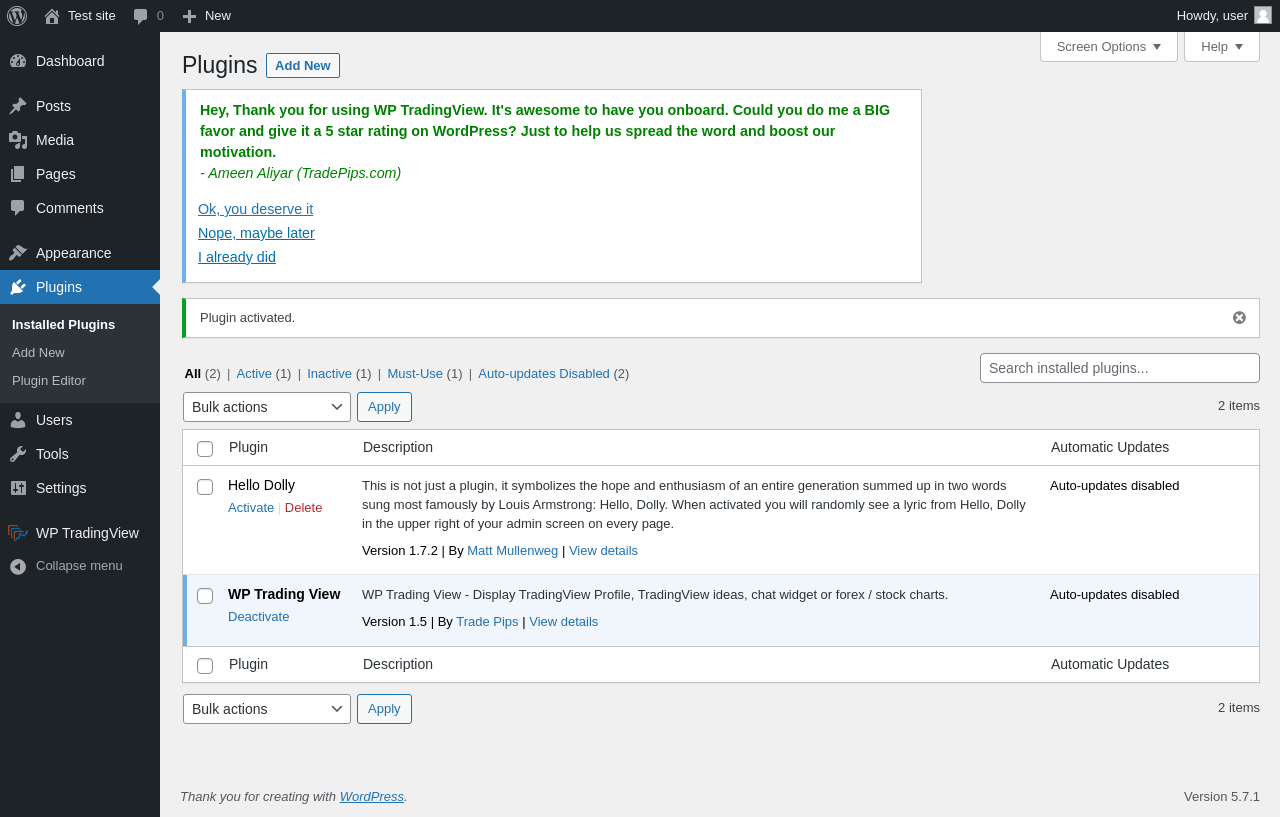Screen dimensions: 1280x817
Task: Dismiss the Plugin activated notice
Action: (1239, 317)
